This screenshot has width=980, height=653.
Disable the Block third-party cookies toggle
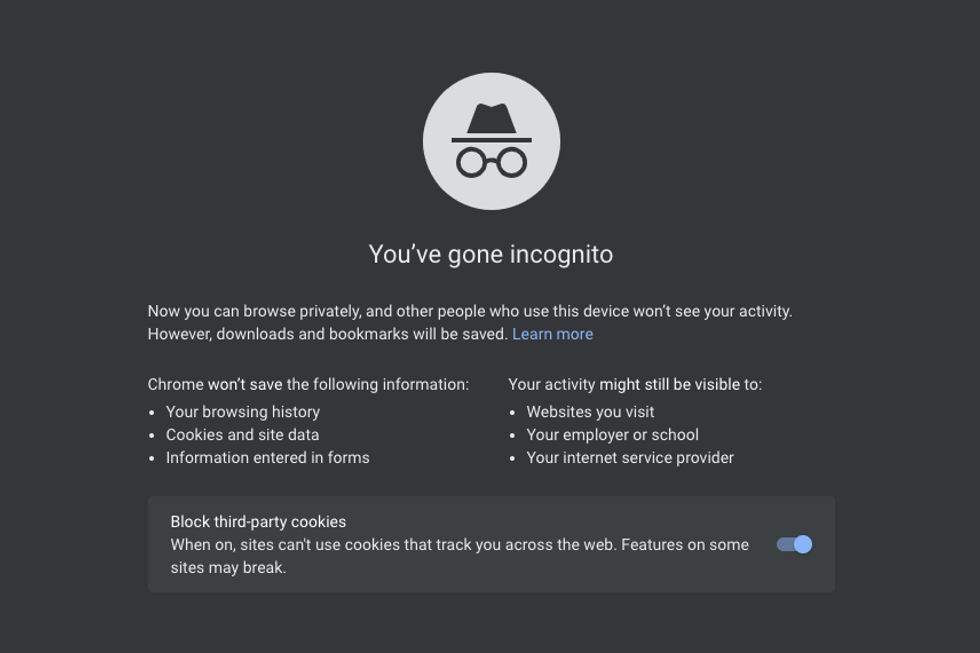point(795,544)
